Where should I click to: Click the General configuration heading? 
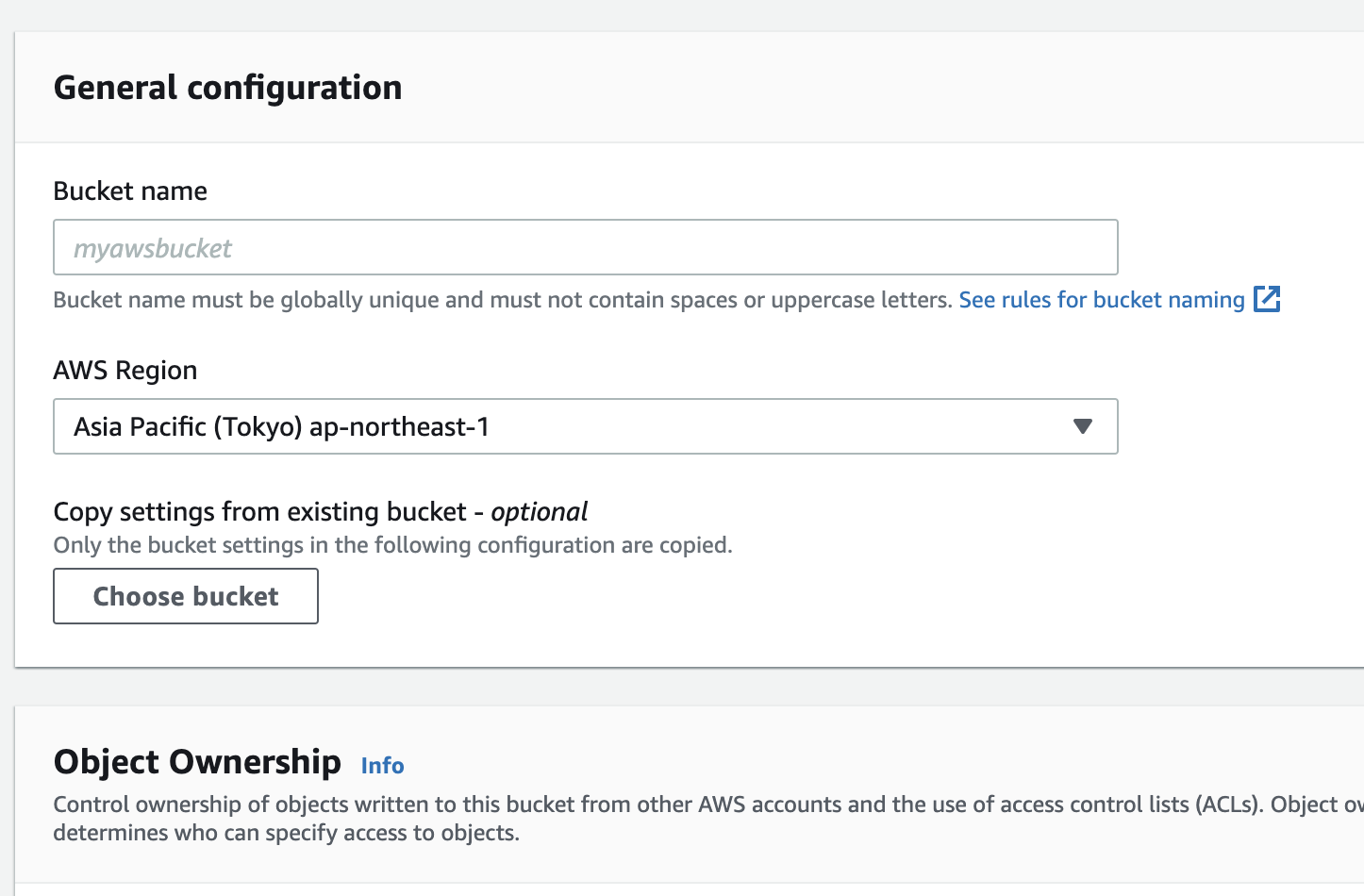tap(227, 88)
